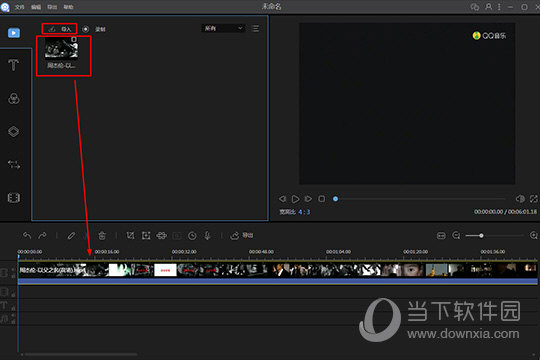Image resolution: width=540 pixels, height=360 pixels.
Task: Click ruler at 00:00:32.00 marker
Action: 184,252
